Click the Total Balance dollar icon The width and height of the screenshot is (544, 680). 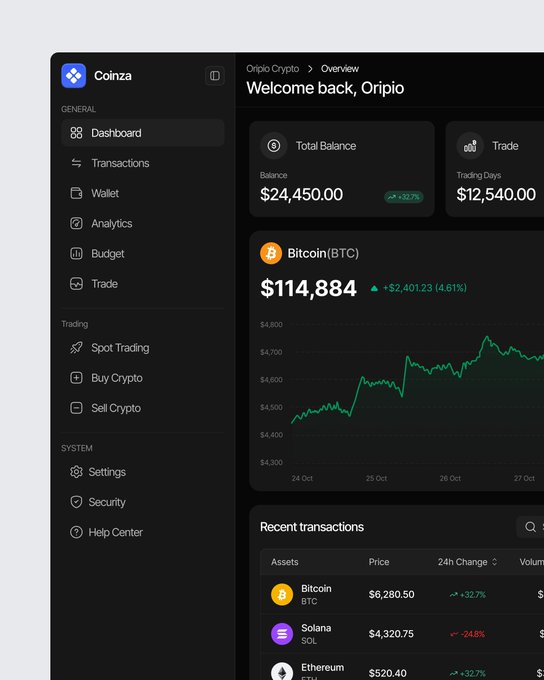pyautogui.click(x=274, y=146)
